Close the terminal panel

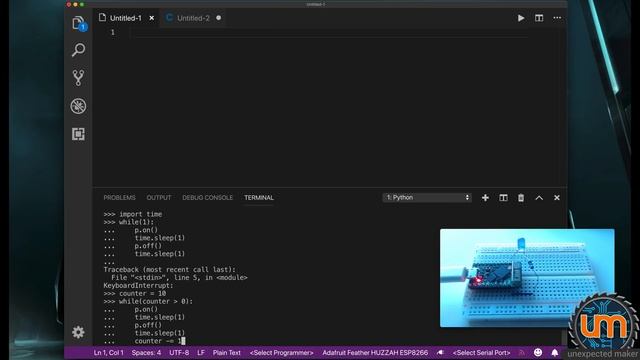557,198
